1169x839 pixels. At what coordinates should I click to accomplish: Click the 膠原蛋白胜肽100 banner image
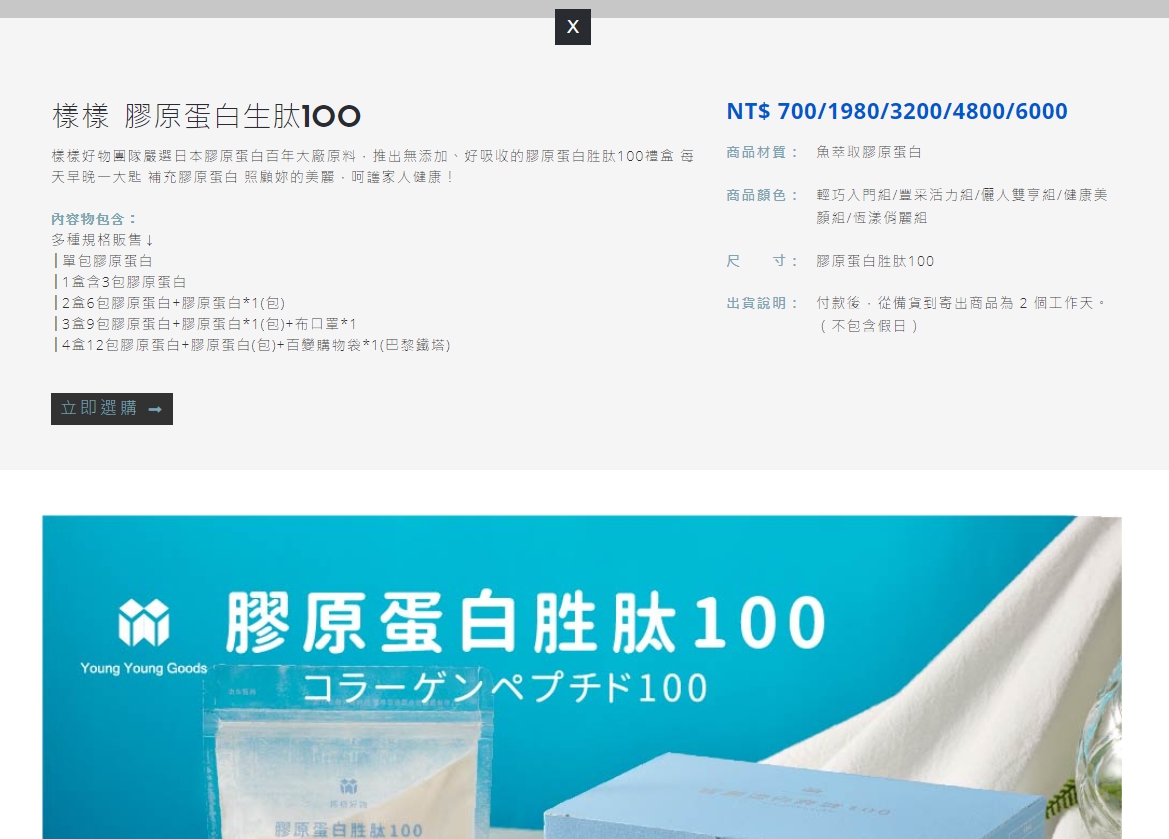click(582, 677)
